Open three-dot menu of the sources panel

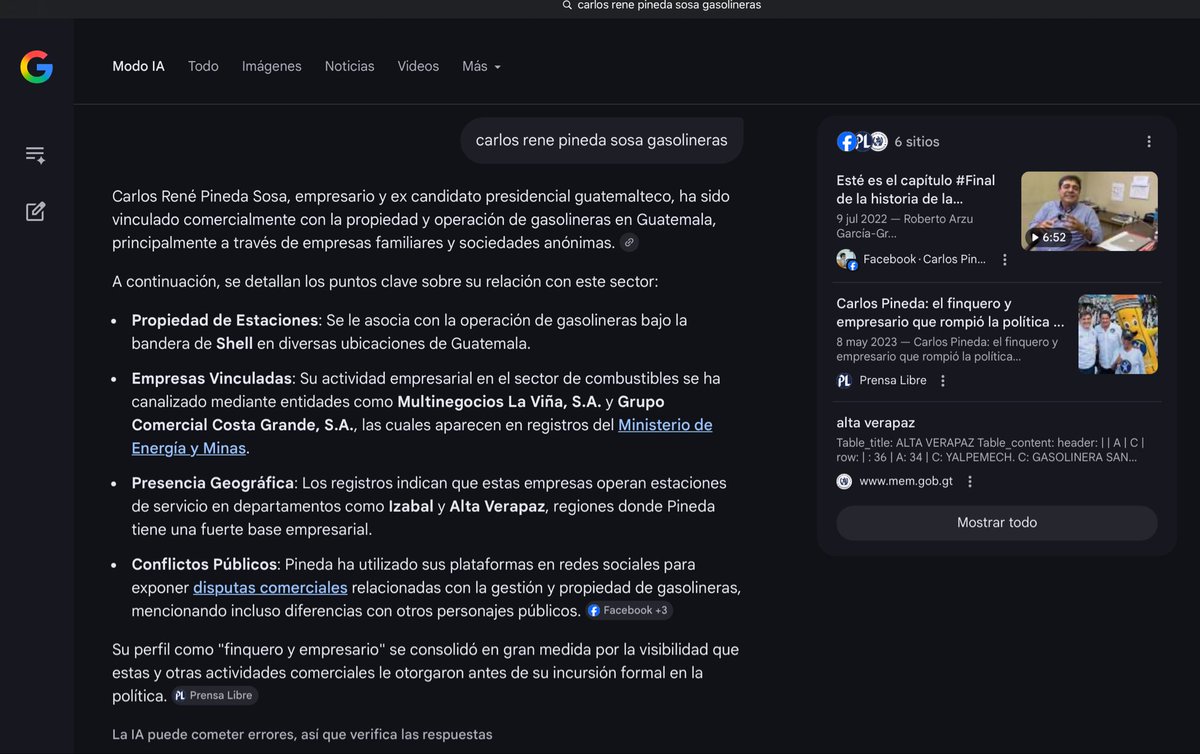[1149, 142]
